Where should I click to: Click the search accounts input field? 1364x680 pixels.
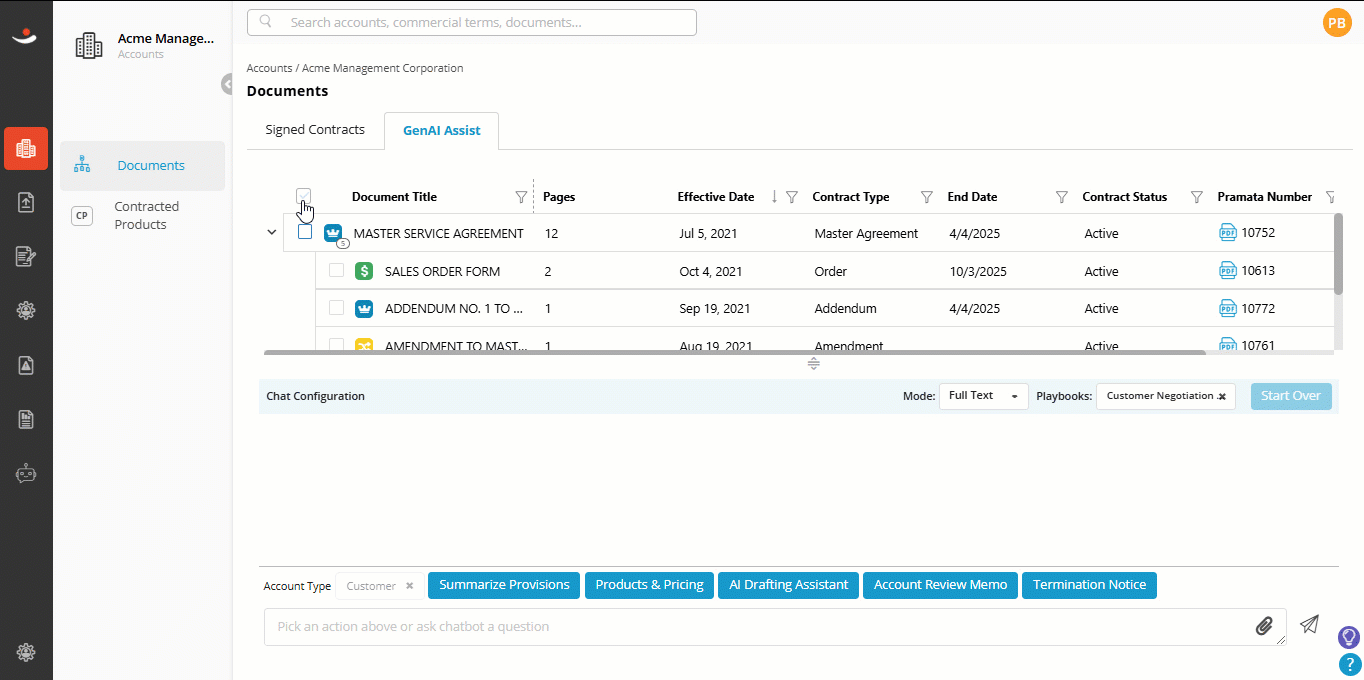(472, 22)
